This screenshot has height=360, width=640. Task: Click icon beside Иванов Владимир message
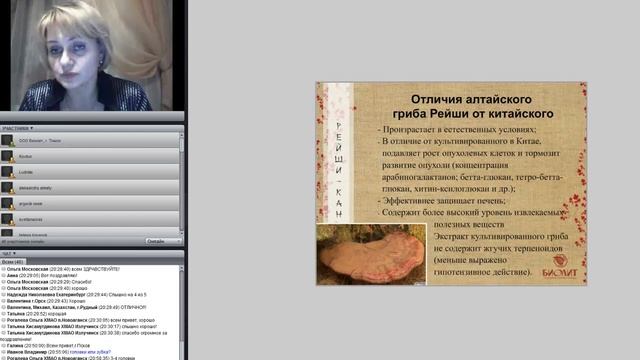point(3,352)
